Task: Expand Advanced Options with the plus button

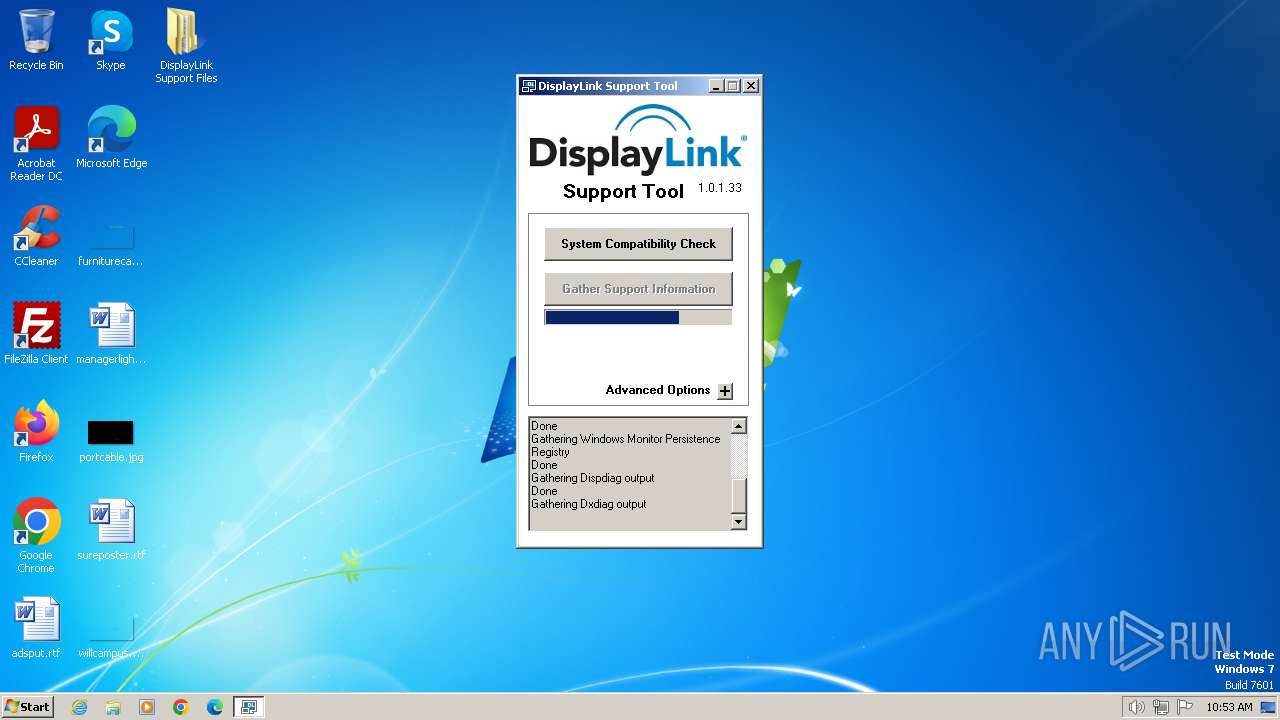Action: 725,391
